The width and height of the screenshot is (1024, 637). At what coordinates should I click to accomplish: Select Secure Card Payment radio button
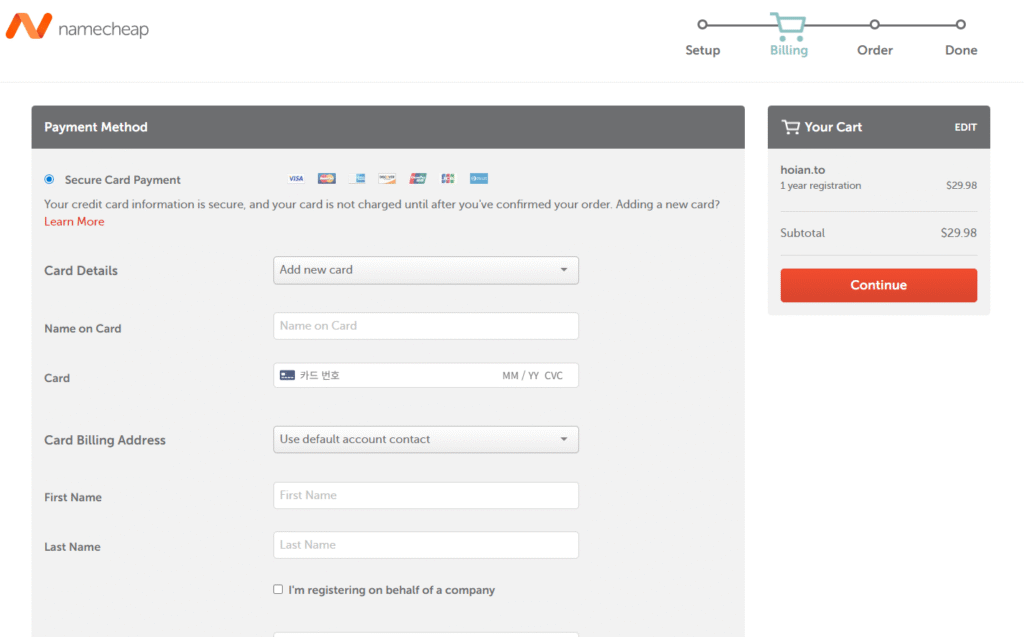(49, 179)
